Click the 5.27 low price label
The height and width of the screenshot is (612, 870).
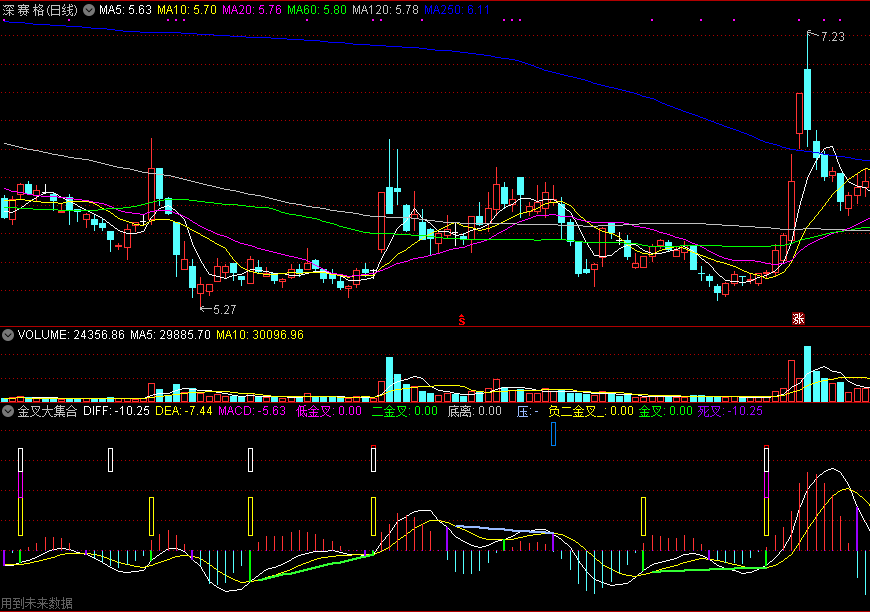click(x=225, y=310)
